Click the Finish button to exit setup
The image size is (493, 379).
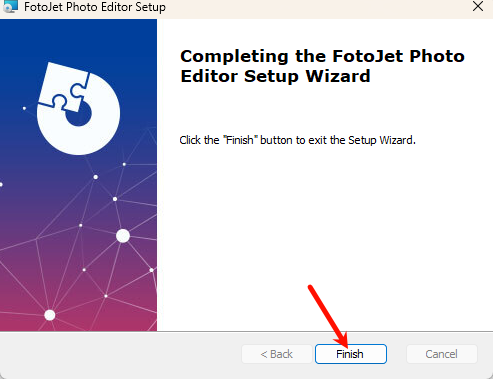tap(351, 354)
